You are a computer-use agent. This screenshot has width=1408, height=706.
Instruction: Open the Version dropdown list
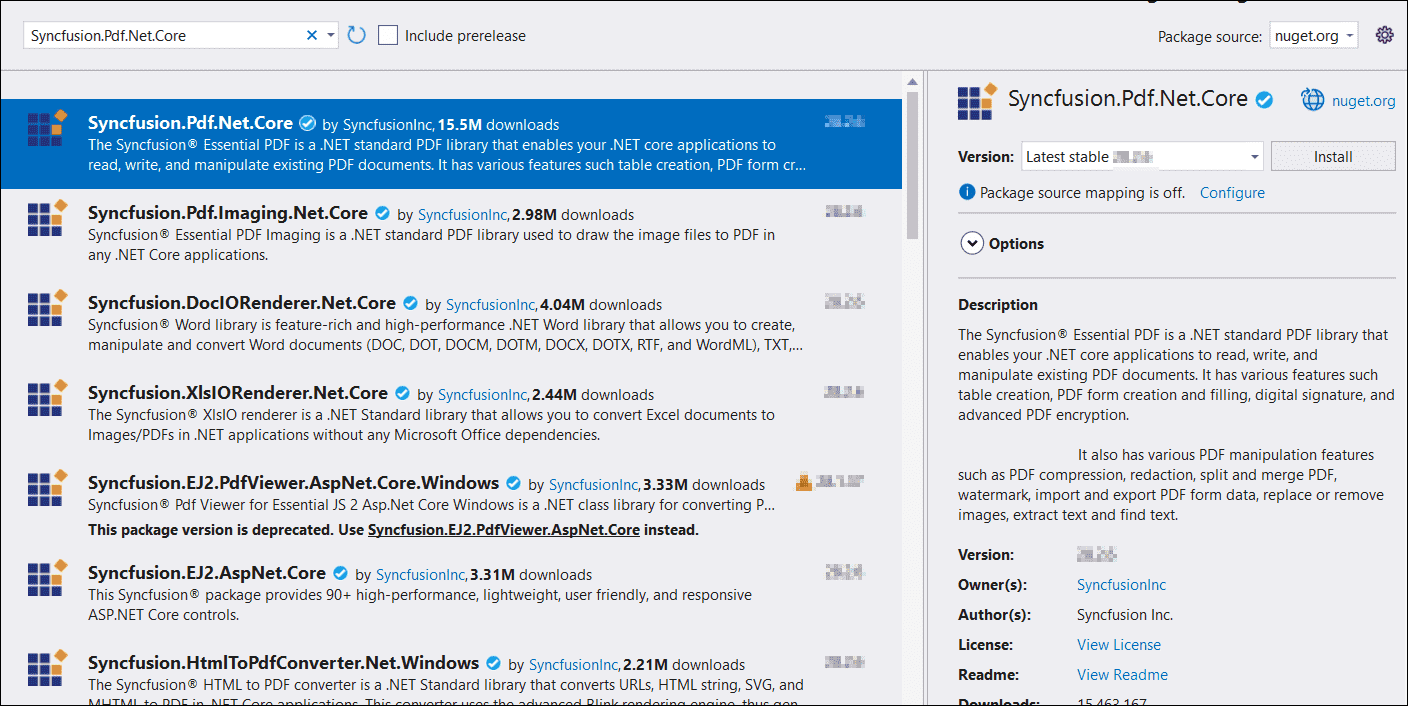[1254, 157]
